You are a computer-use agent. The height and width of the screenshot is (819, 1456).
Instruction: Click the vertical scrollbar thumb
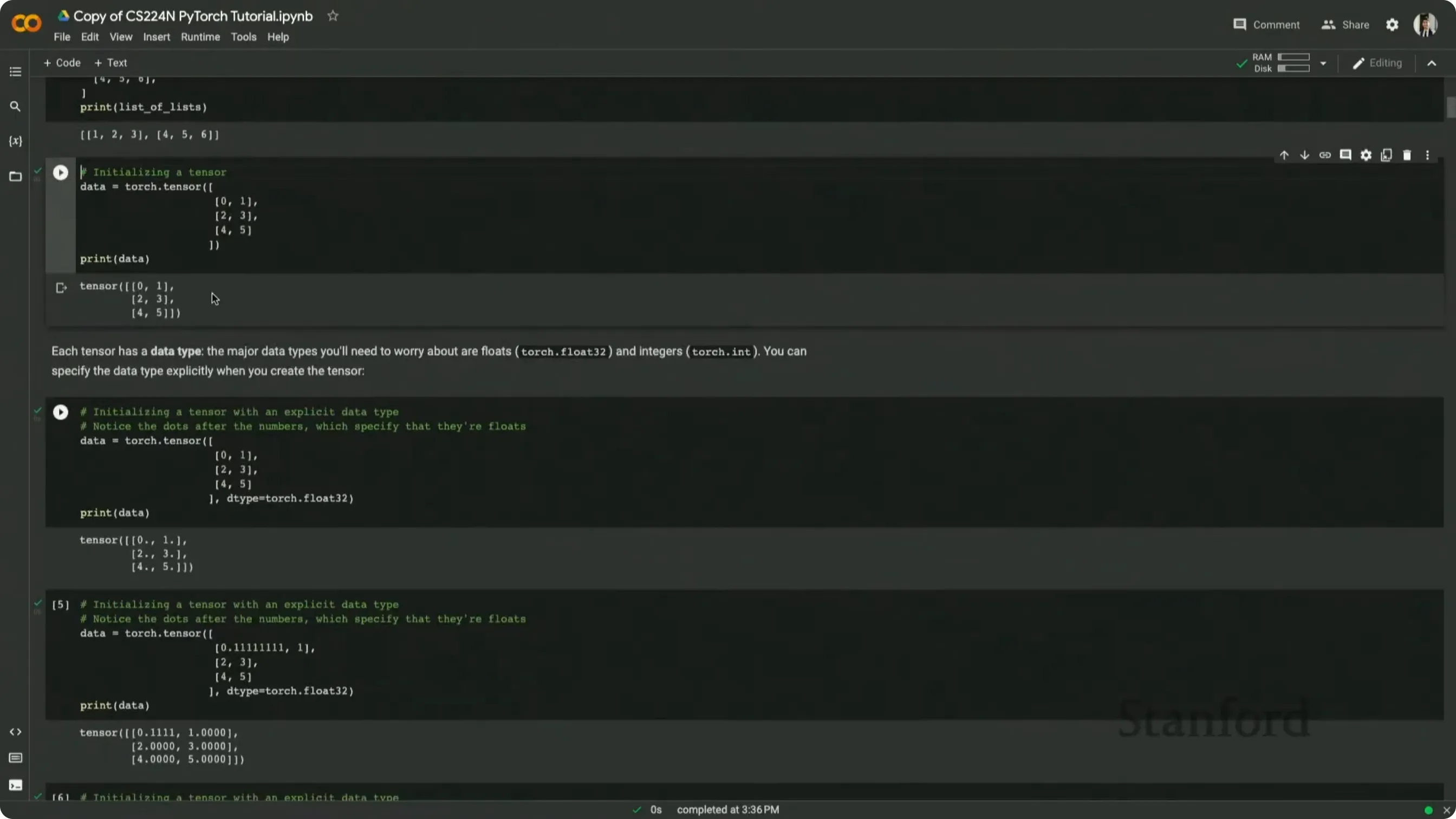point(1451,107)
